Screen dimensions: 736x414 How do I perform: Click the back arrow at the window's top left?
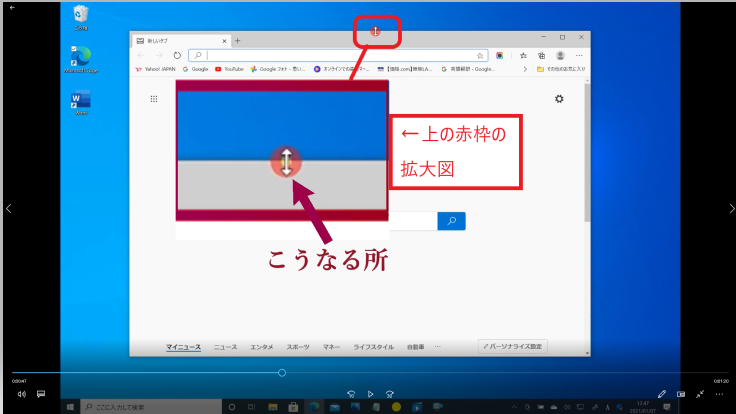coord(12,7)
